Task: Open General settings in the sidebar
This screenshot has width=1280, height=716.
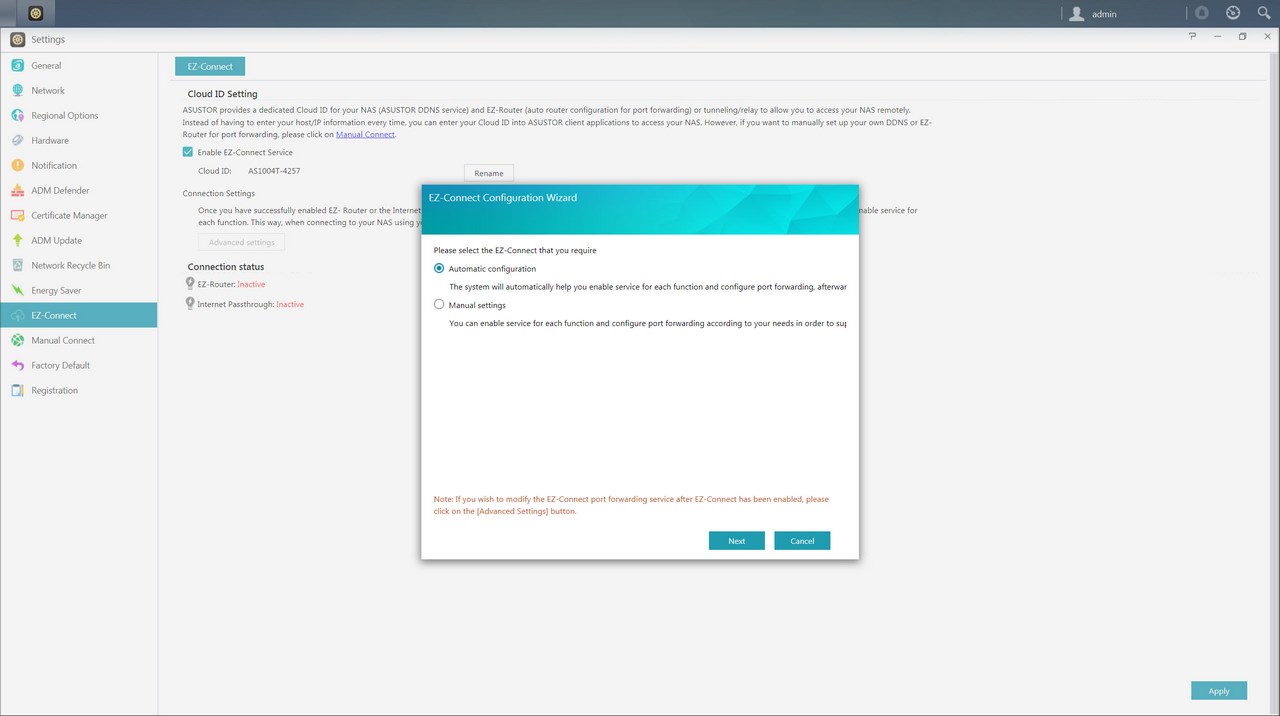Action: coord(79,65)
